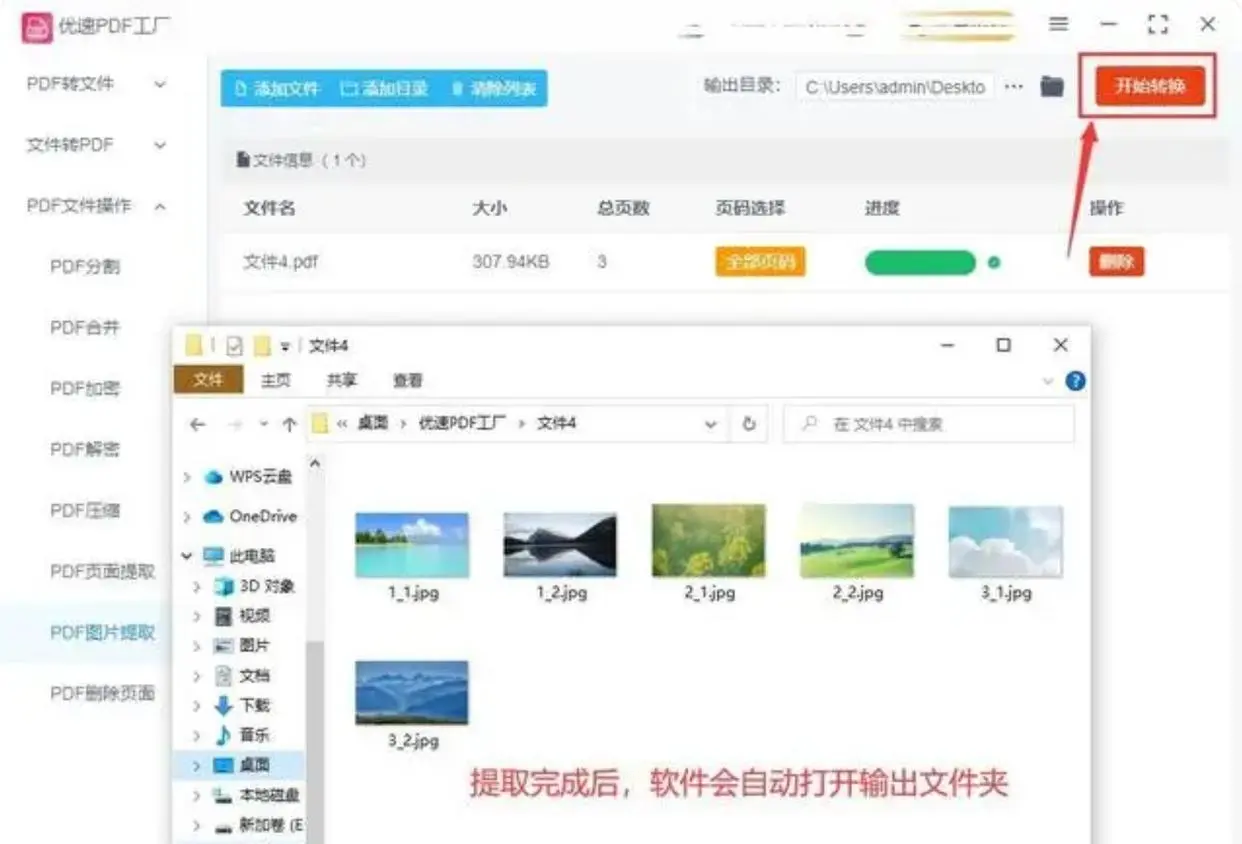Click the 全部页码 page selection button

click(760, 262)
